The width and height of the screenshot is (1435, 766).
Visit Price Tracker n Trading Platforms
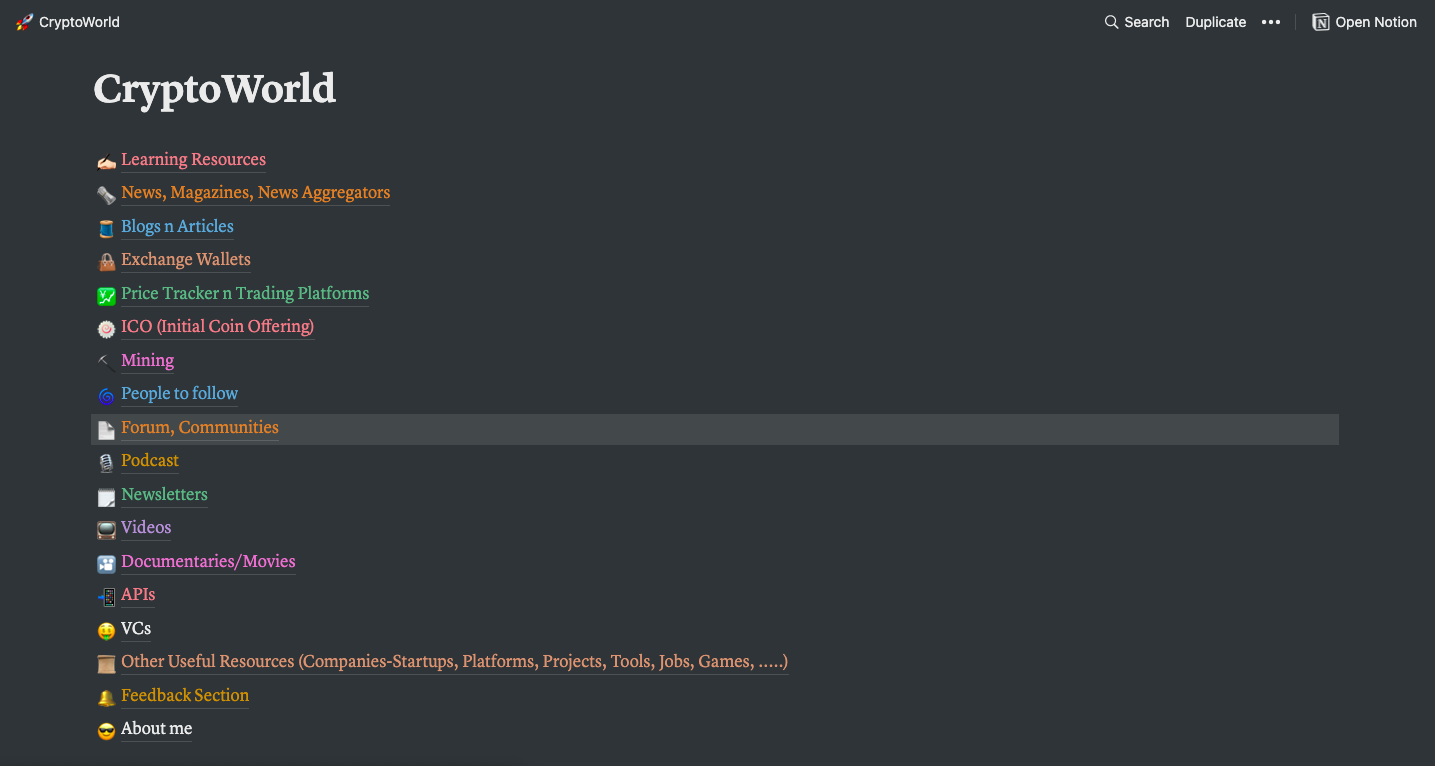[245, 294]
